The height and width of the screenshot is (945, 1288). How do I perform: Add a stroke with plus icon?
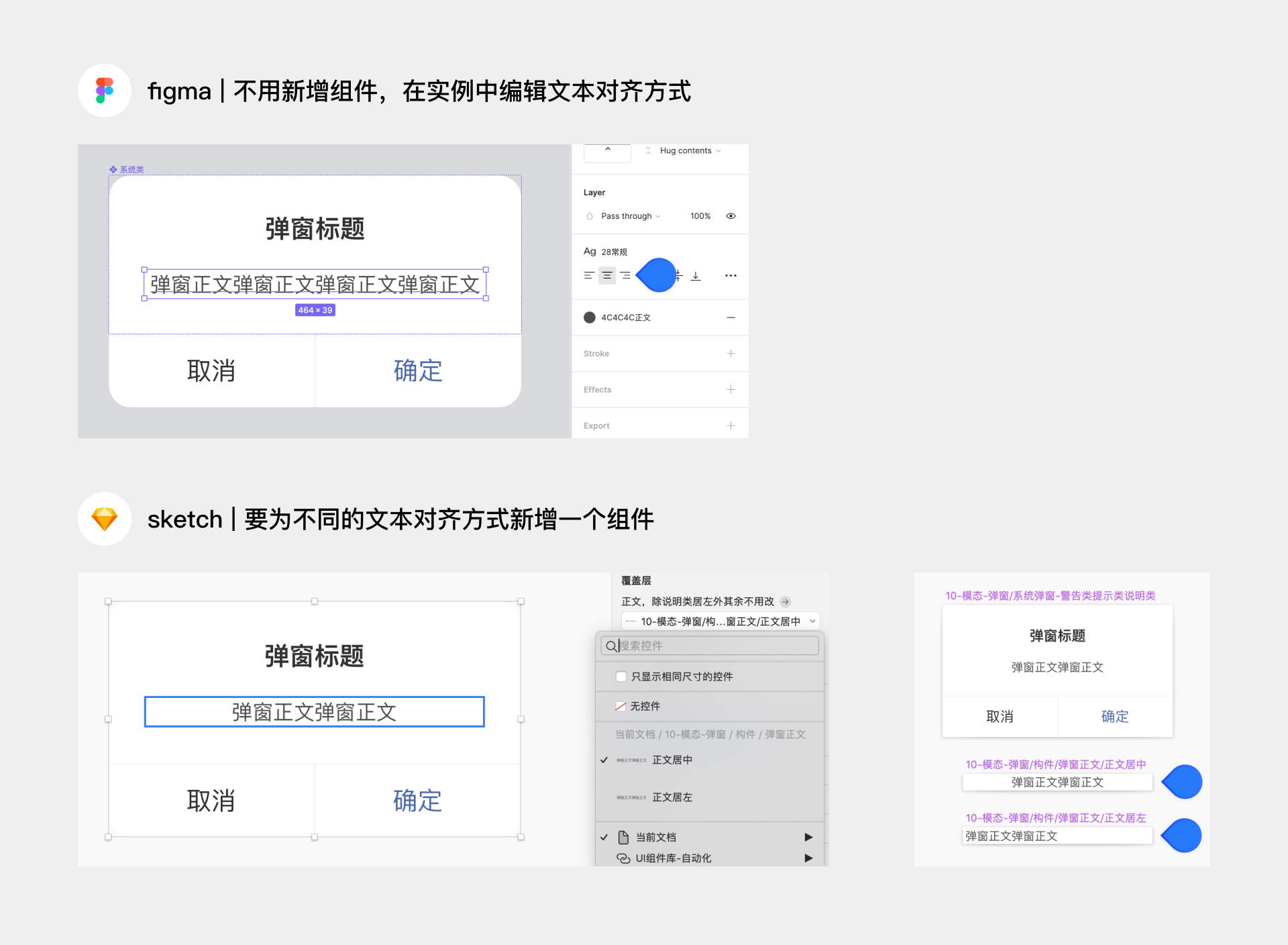[731, 354]
